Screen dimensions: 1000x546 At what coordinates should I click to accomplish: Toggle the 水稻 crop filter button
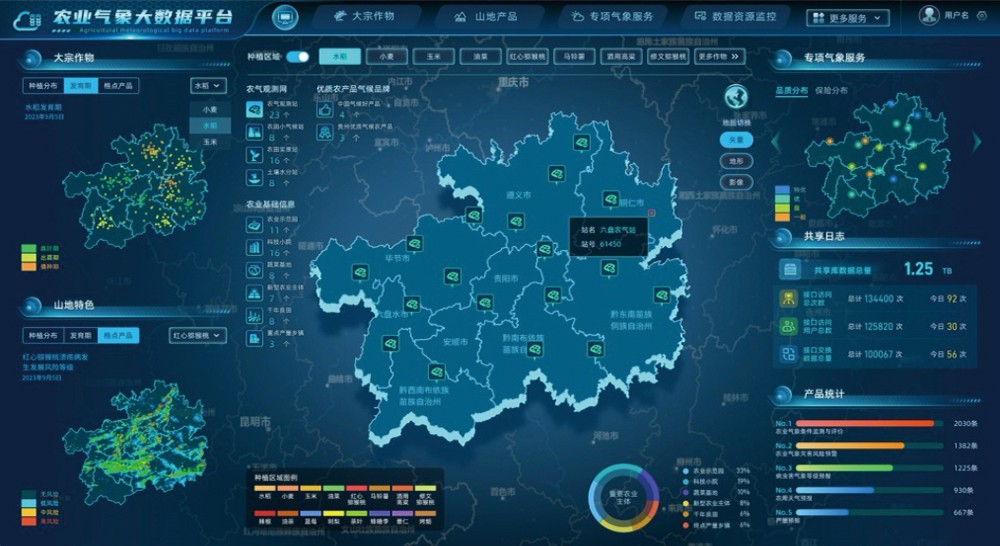(340, 56)
